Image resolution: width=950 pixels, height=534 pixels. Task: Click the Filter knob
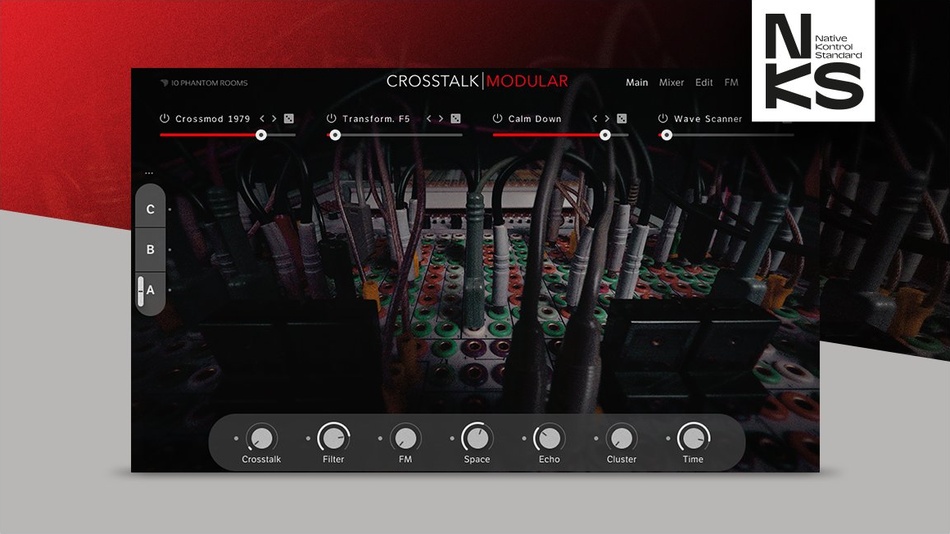[x=333, y=438]
